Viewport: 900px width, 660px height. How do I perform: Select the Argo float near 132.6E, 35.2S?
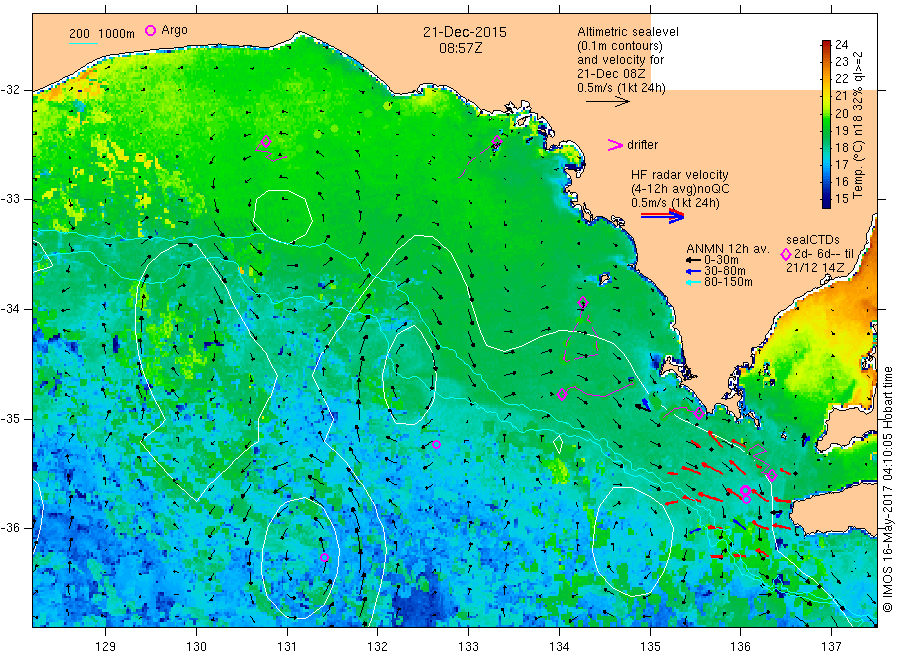[x=436, y=444]
